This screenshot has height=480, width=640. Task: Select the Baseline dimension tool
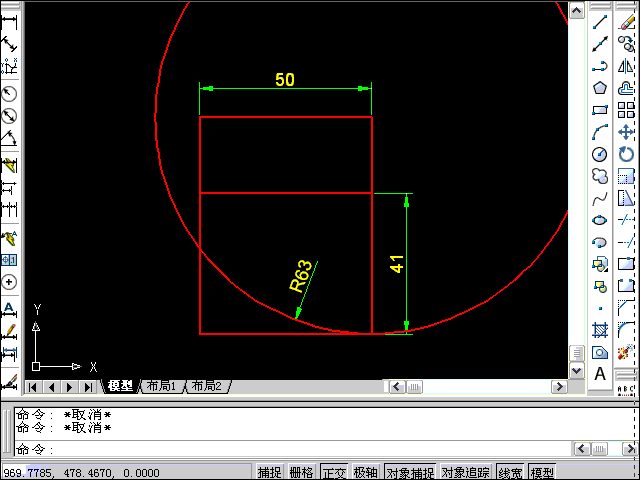coord(9,188)
